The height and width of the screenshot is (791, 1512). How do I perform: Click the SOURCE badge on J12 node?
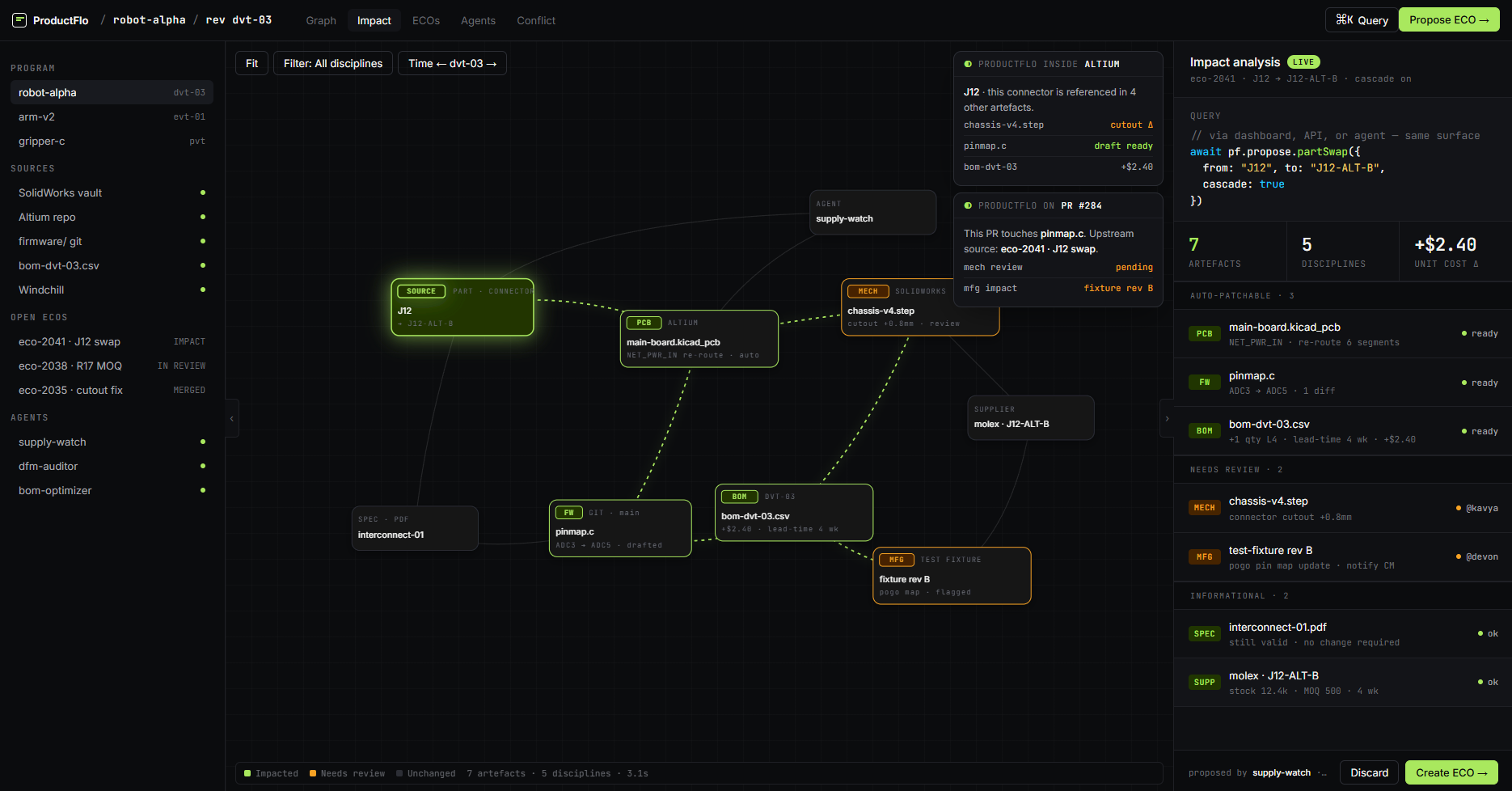[x=420, y=291]
